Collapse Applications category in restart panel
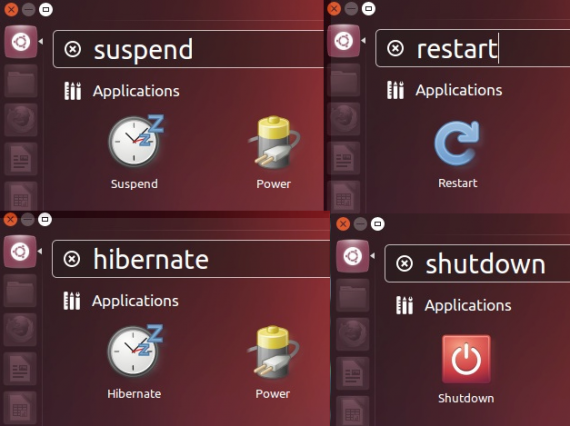This screenshot has height=426, width=570. (445, 90)
